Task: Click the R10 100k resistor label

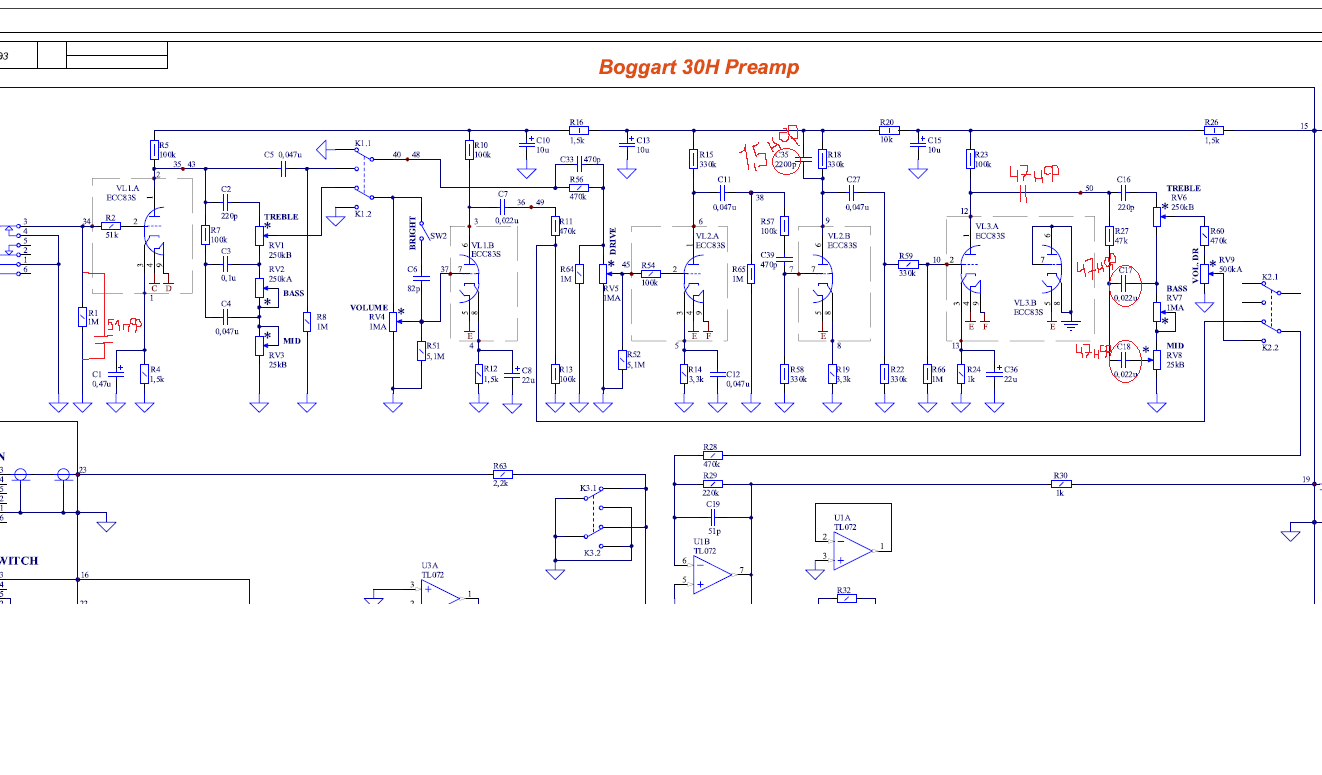Action: pos(482,151)
